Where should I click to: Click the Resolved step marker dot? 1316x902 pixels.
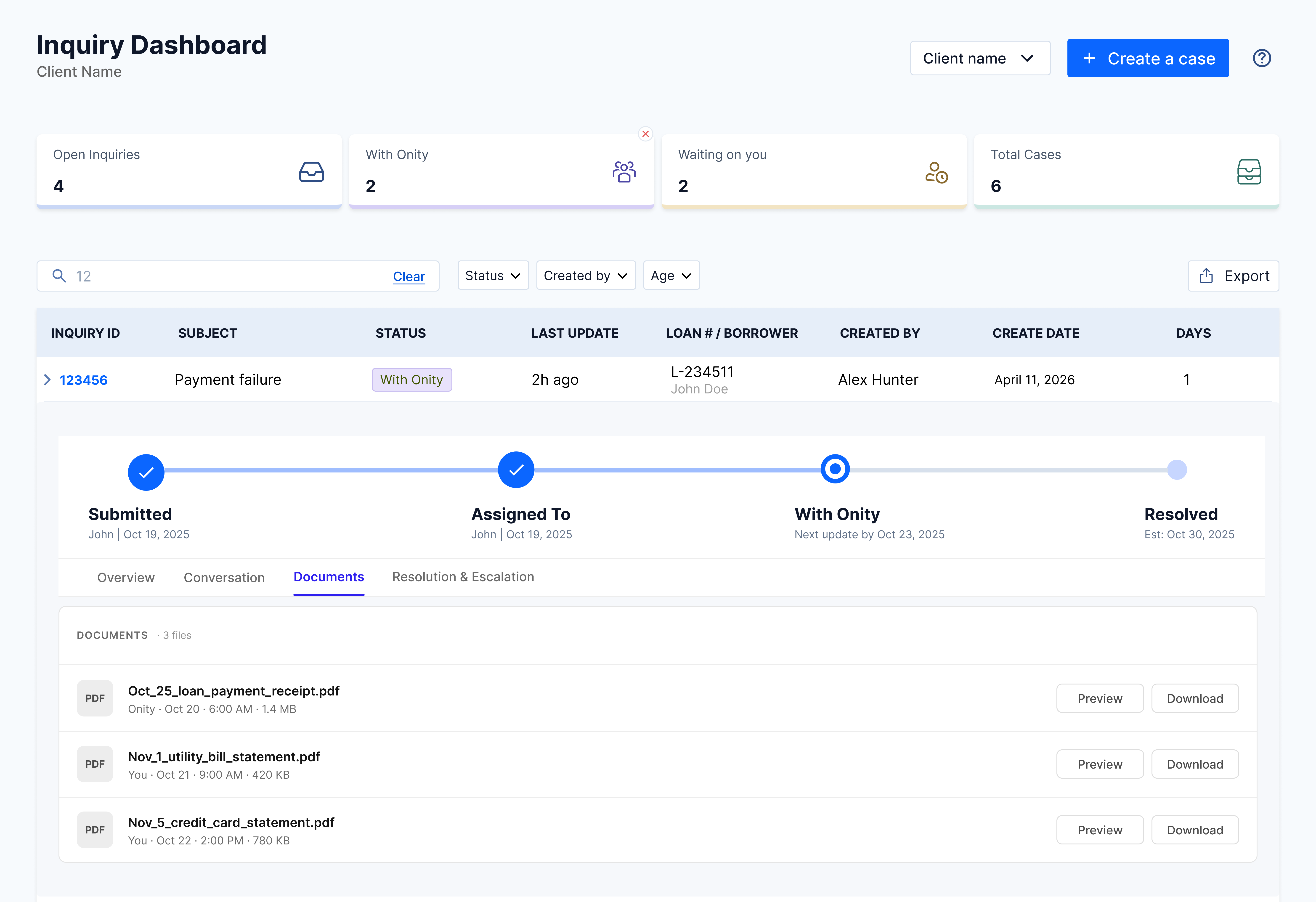point(1177,470)
